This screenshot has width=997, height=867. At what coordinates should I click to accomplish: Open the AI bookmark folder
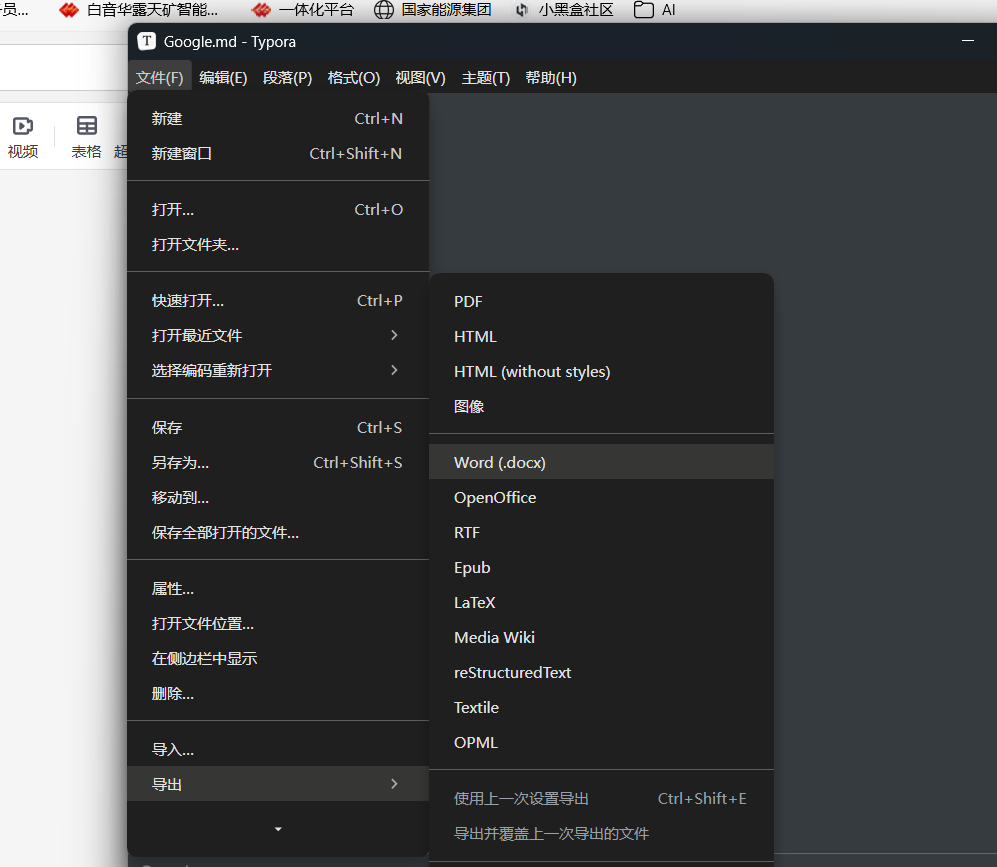[654, 10]
